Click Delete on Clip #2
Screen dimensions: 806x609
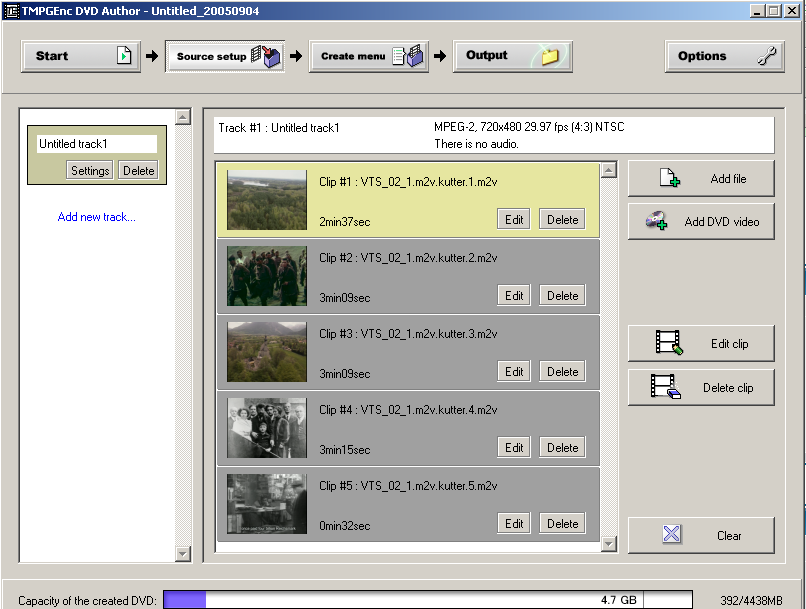tap(562, 296)
